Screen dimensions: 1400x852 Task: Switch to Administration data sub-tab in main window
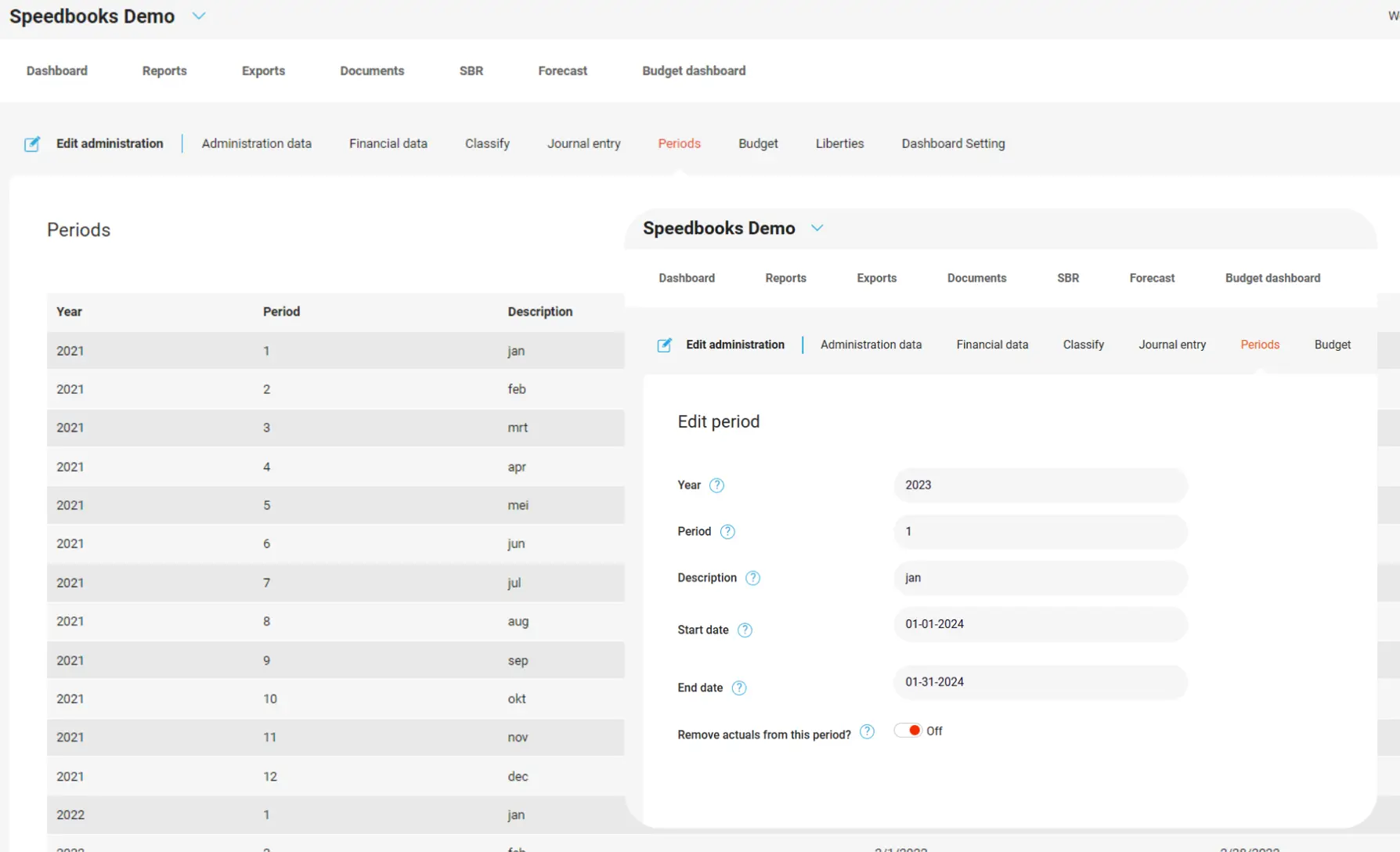[257, 143]
